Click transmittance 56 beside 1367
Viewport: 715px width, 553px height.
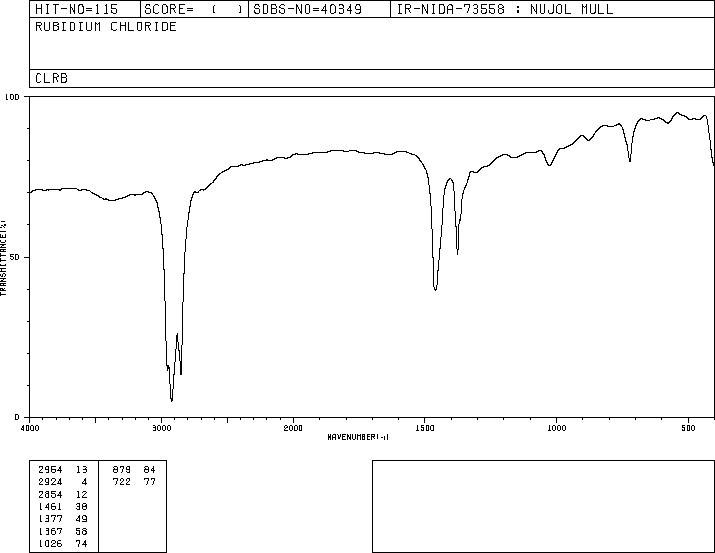(x=82, y=531)
